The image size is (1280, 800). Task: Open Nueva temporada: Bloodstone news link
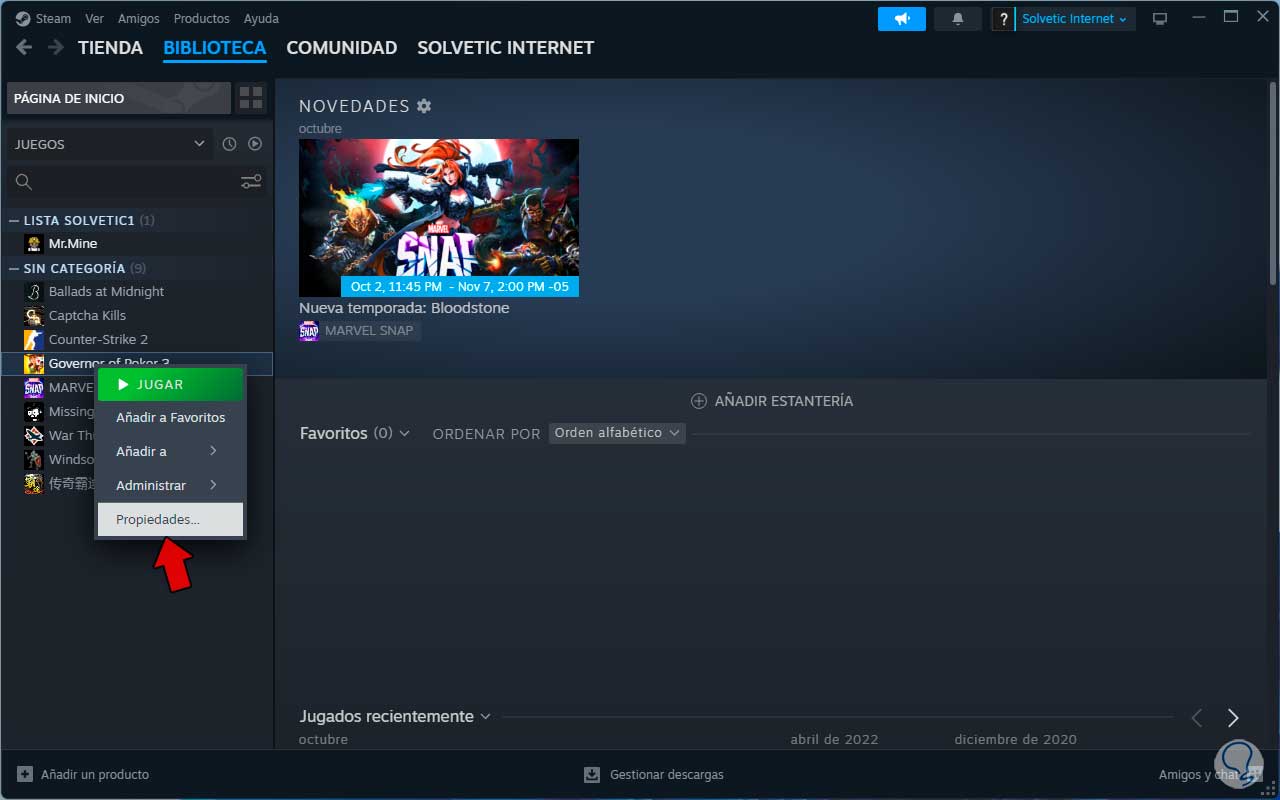(x=404, y=308)
